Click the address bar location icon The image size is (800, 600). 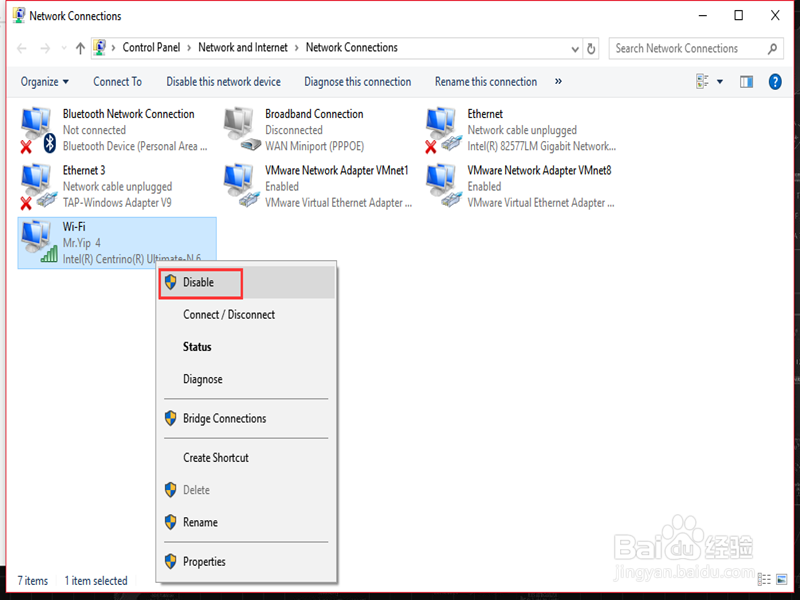coord(100,48)
